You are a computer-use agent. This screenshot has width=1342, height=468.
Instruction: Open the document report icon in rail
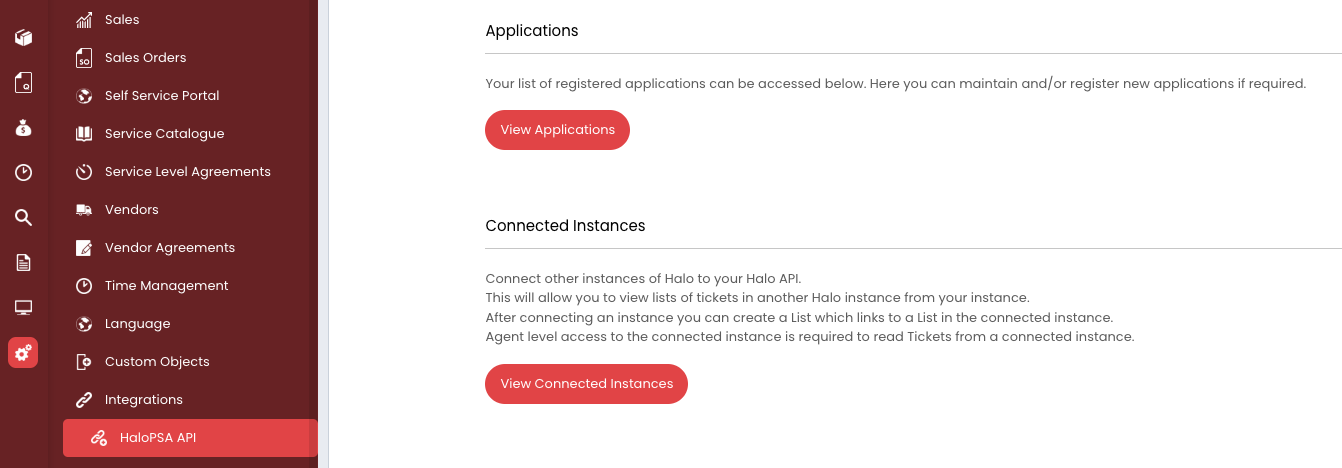23,263
